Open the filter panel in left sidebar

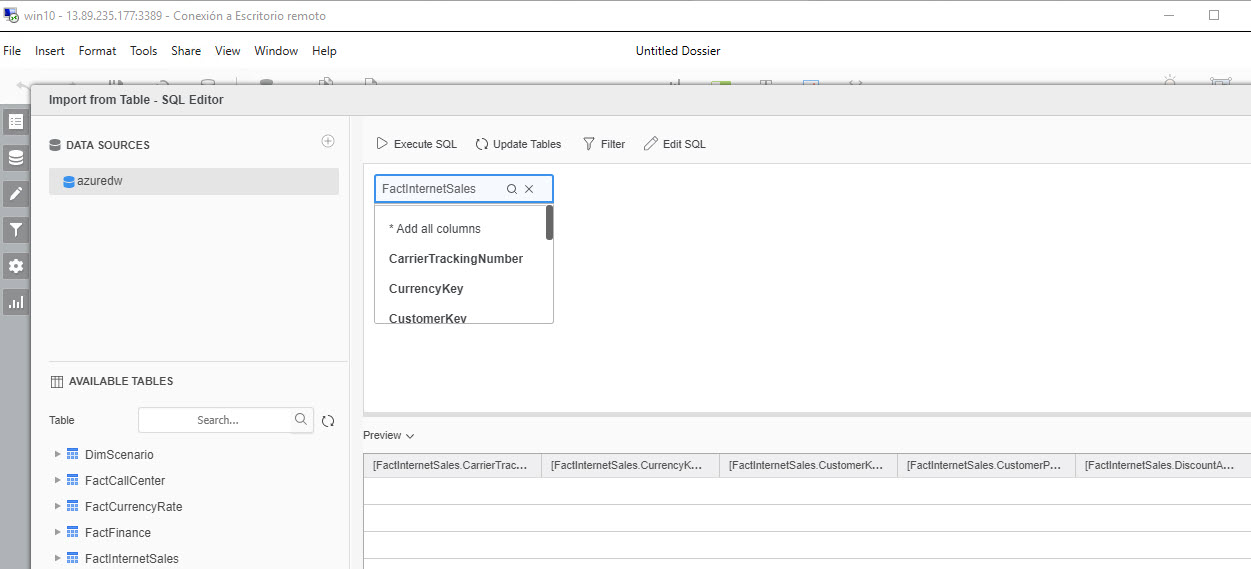16,230
